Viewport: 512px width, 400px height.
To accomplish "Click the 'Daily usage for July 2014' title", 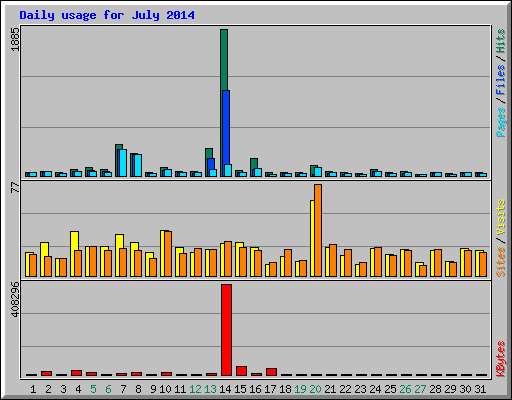I will 107,15.
